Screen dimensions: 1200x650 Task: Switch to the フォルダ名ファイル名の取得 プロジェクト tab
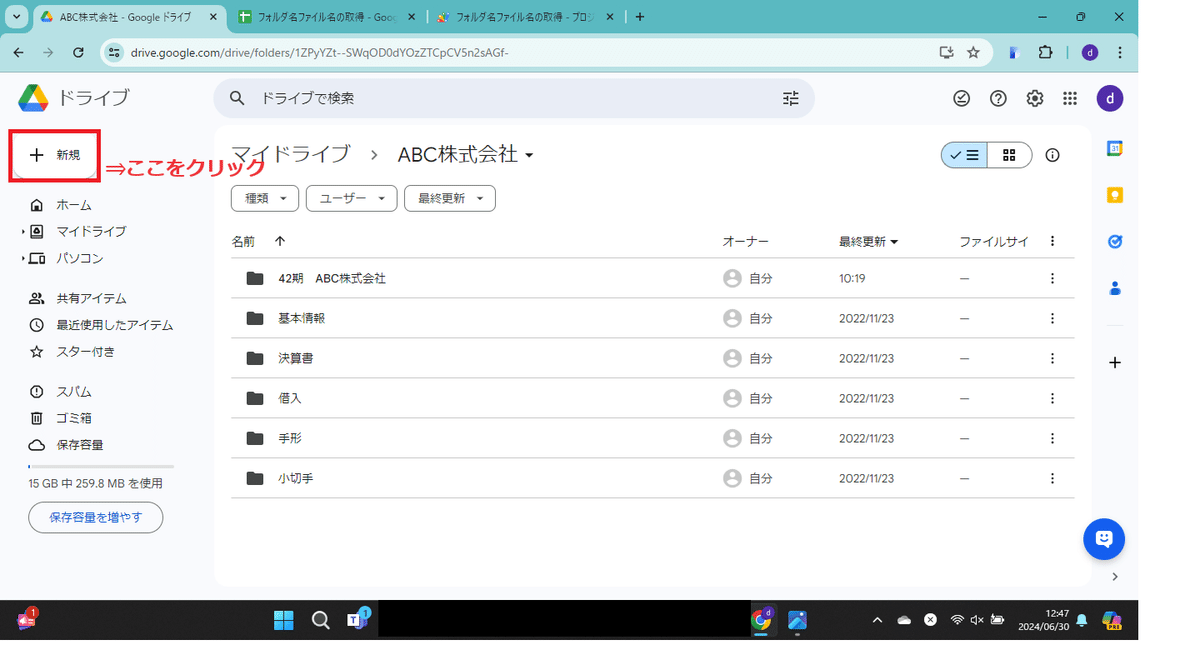[x=527, y=17]
